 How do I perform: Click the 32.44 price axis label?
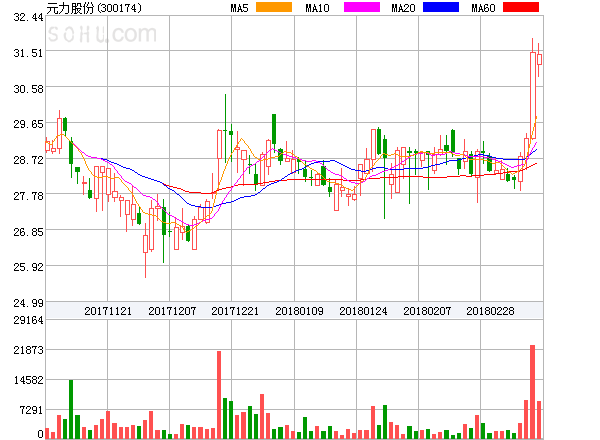(28, 17)
